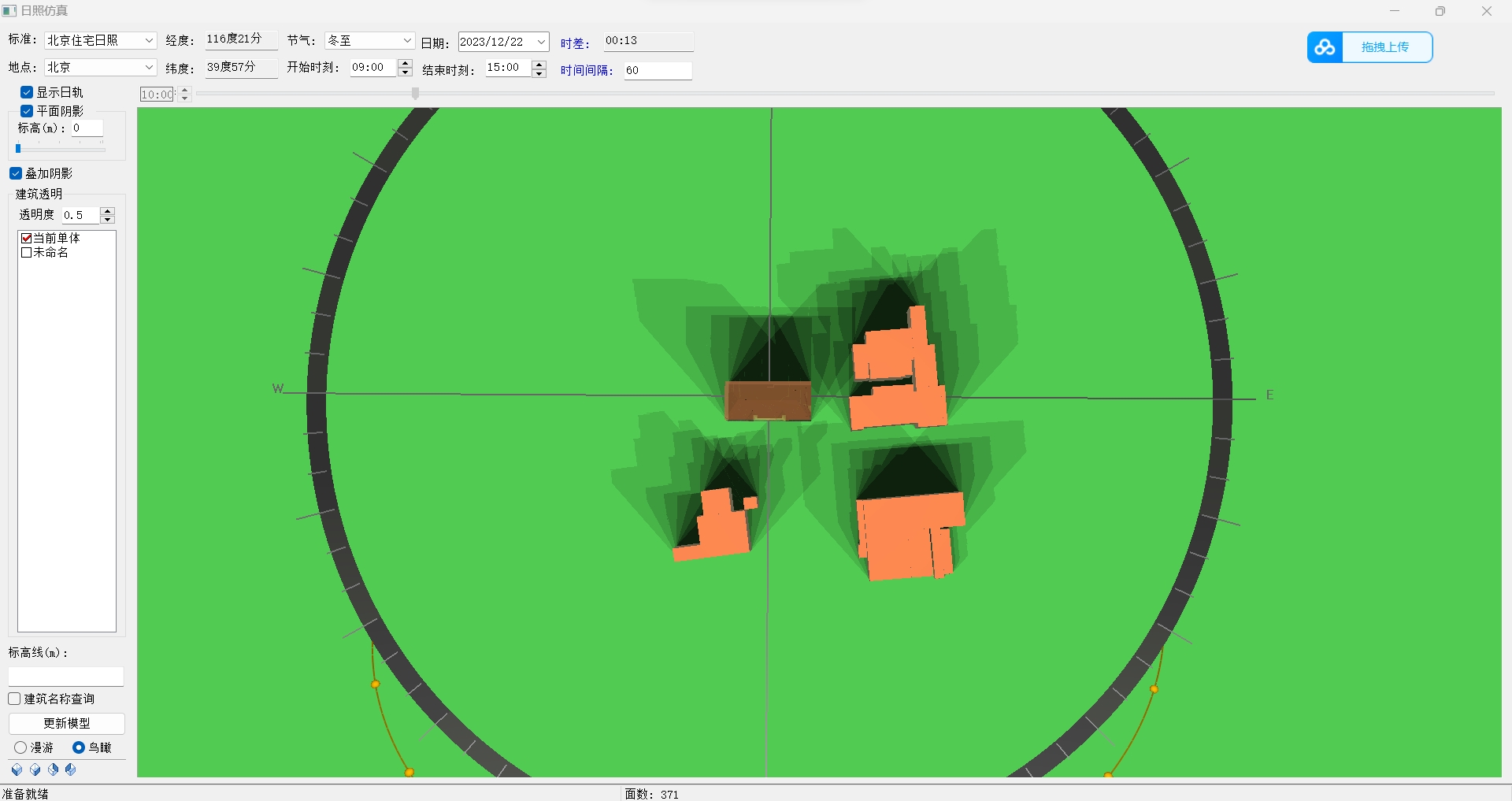Click the 标高线(m) input field
Screen dimensions: 1512x801
pyautogui.click(x=66, y=677)
